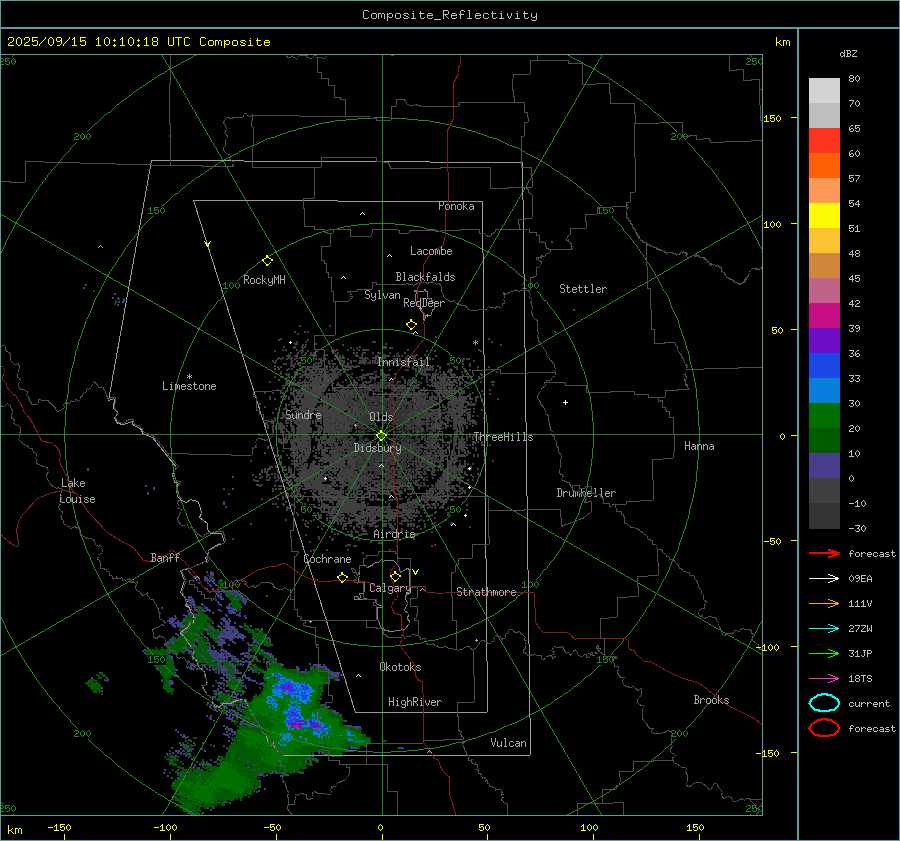Click the Olds label
Viewport: 900px width, 841px height.
[381, 417]
